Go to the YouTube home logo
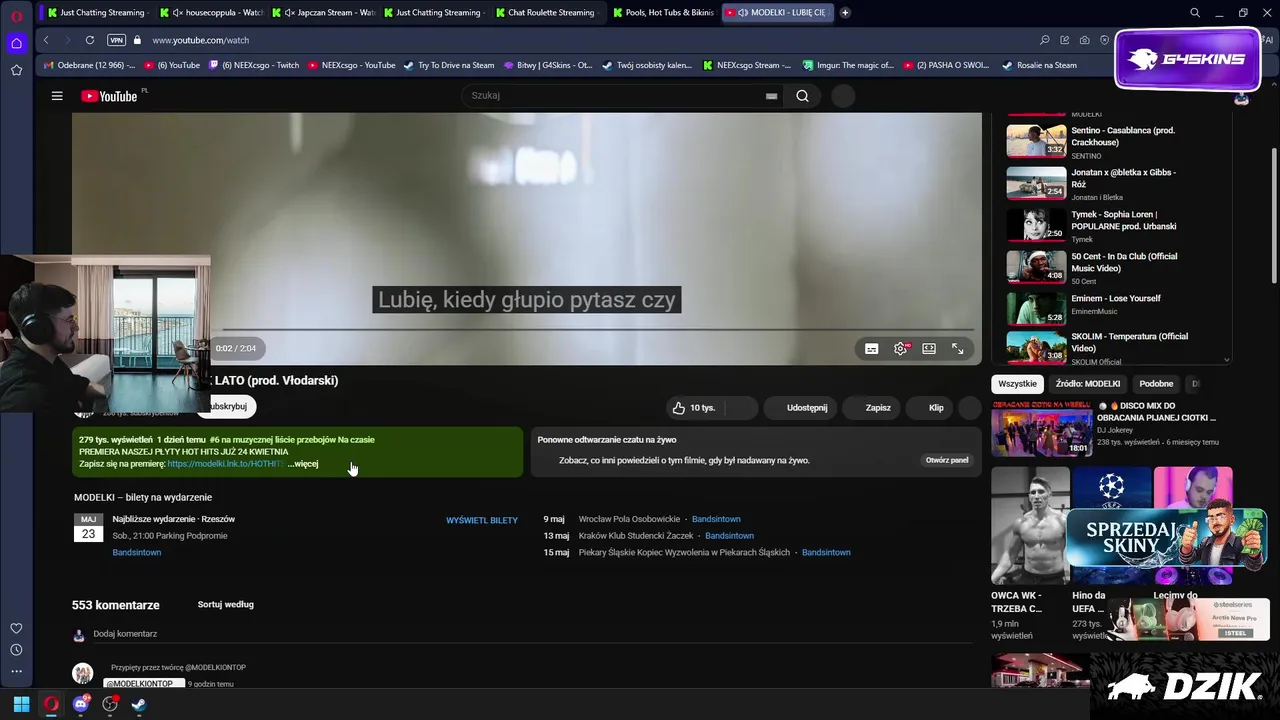The width and height of the screenshot is (1280, 720). point(109,96)
